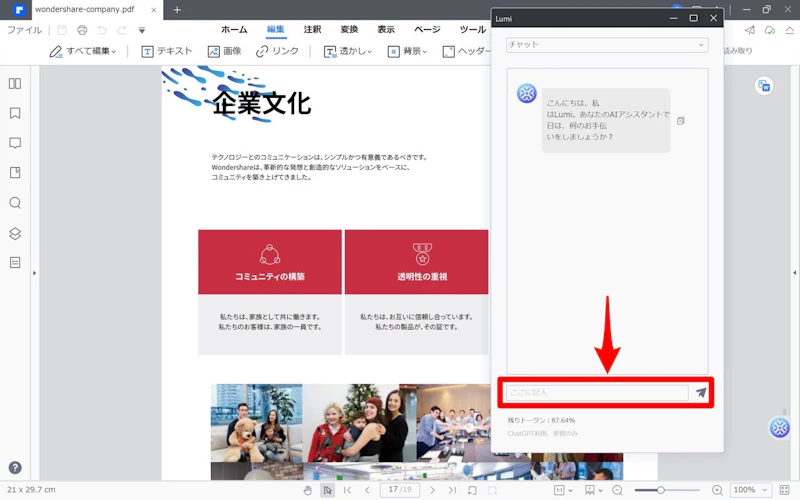
Task: Click the translate-to-Word floating icon
Action: coord(764,86)
